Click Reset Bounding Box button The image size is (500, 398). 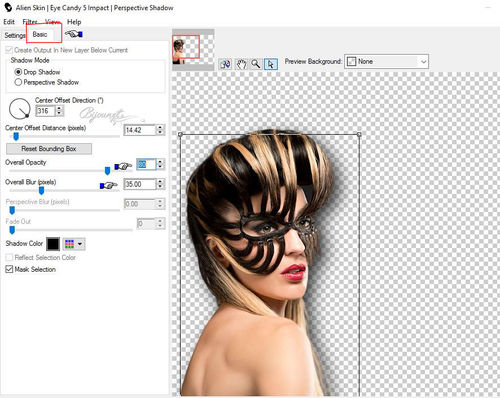[49, 149]
